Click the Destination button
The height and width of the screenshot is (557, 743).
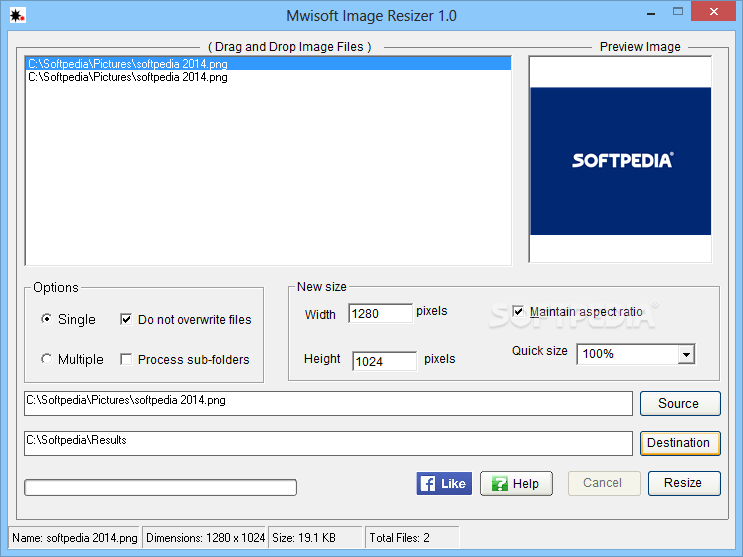tap(680, 443)
